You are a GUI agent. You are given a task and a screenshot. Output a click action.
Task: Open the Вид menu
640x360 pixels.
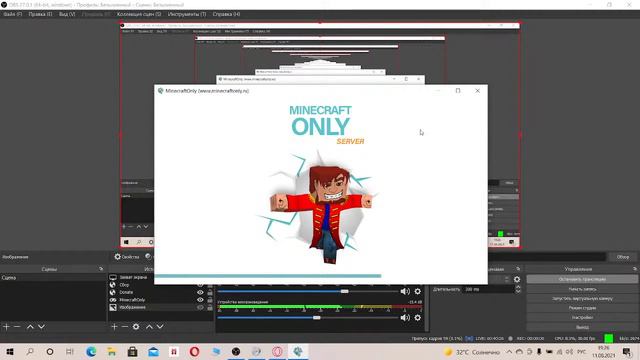(x=67, y=14)
